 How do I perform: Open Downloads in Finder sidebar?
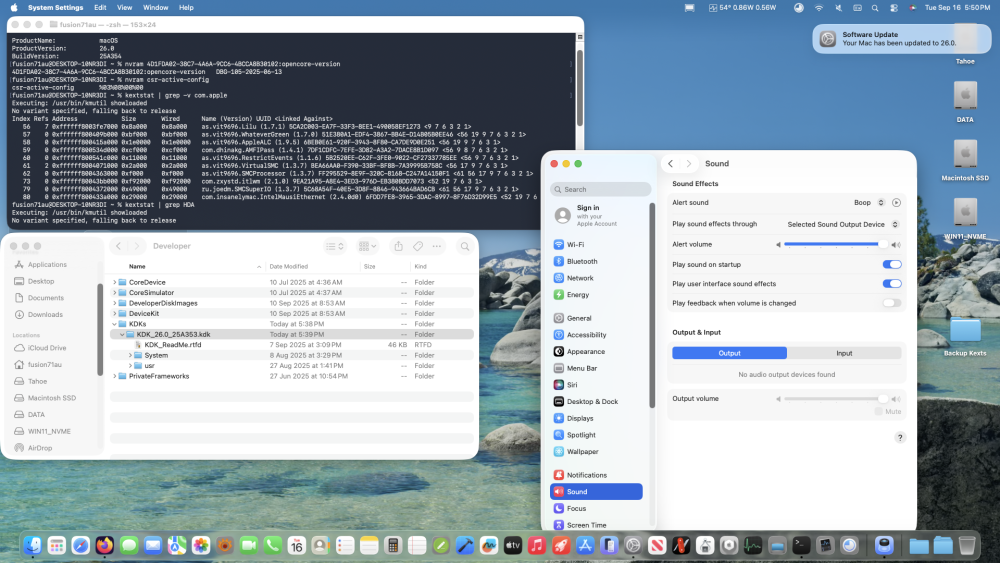45,314
